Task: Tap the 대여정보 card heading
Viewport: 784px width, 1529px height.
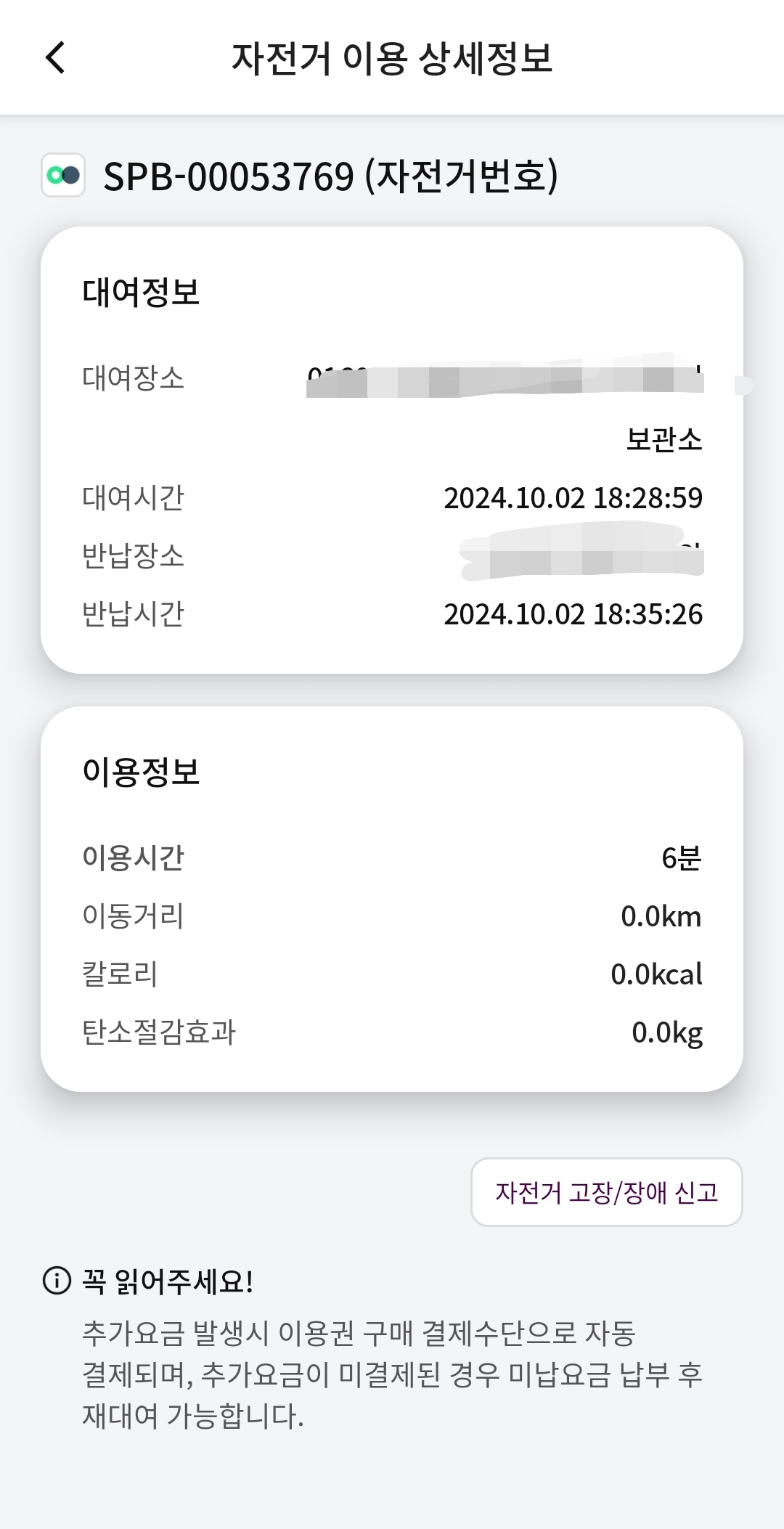Action: pyautogui.click(x=141, y=292)
